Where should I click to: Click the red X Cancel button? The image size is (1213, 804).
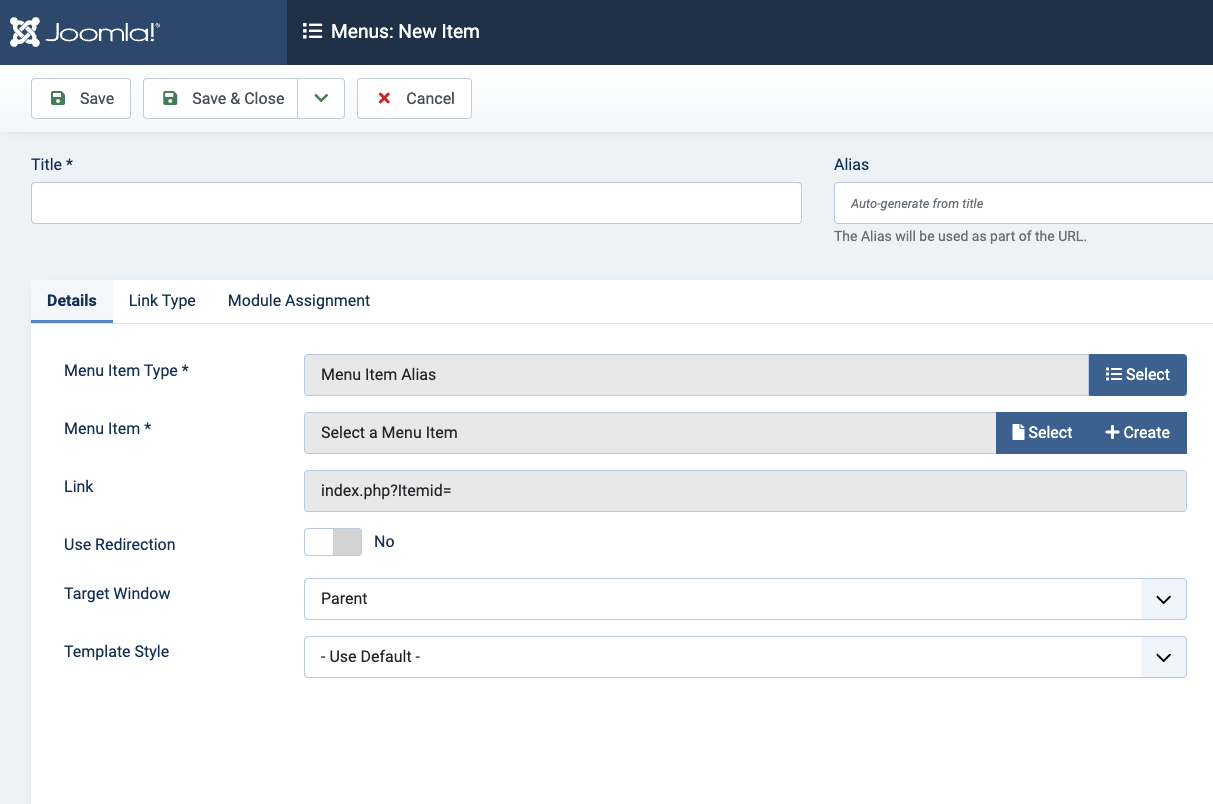click(x=414, y=98)
